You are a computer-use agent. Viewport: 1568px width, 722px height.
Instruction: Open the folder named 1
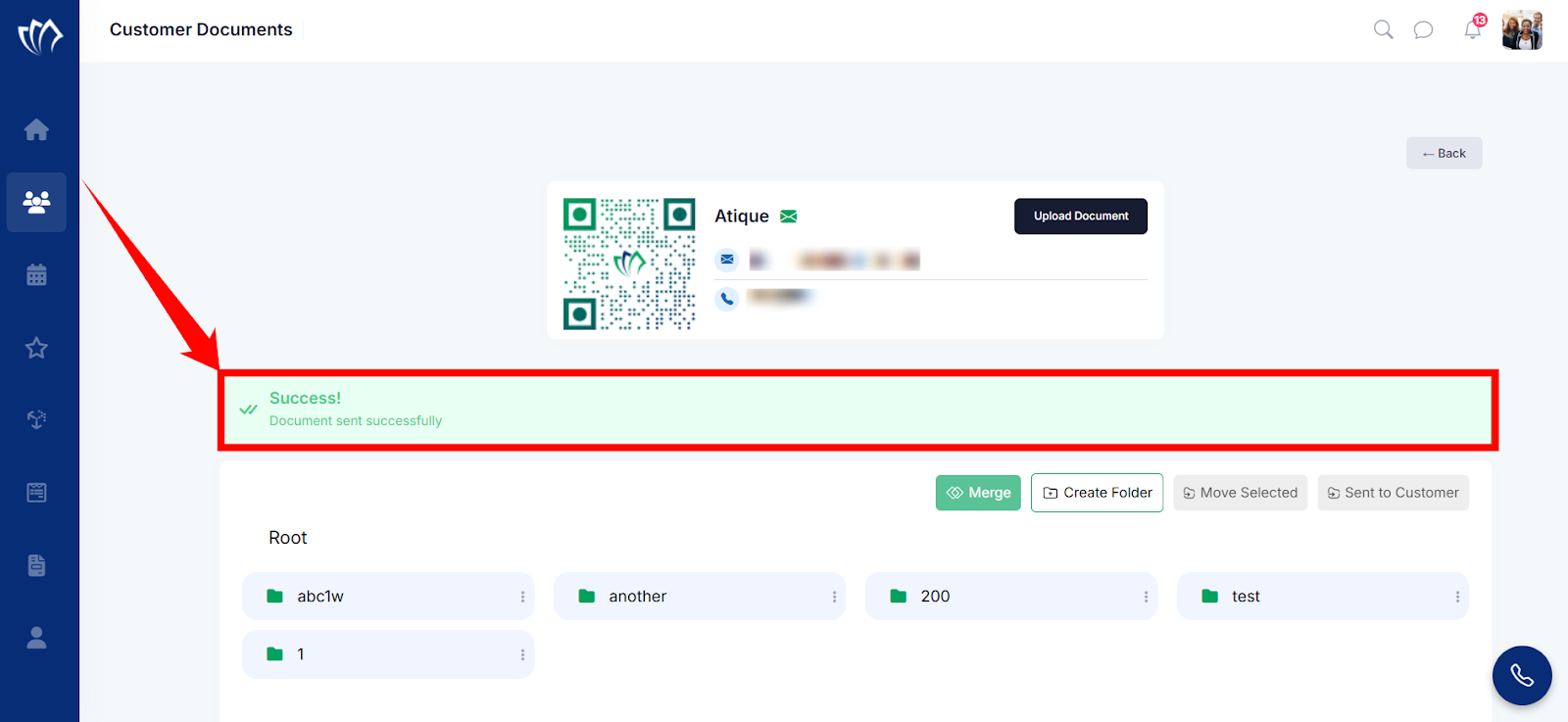coord(388,654)
